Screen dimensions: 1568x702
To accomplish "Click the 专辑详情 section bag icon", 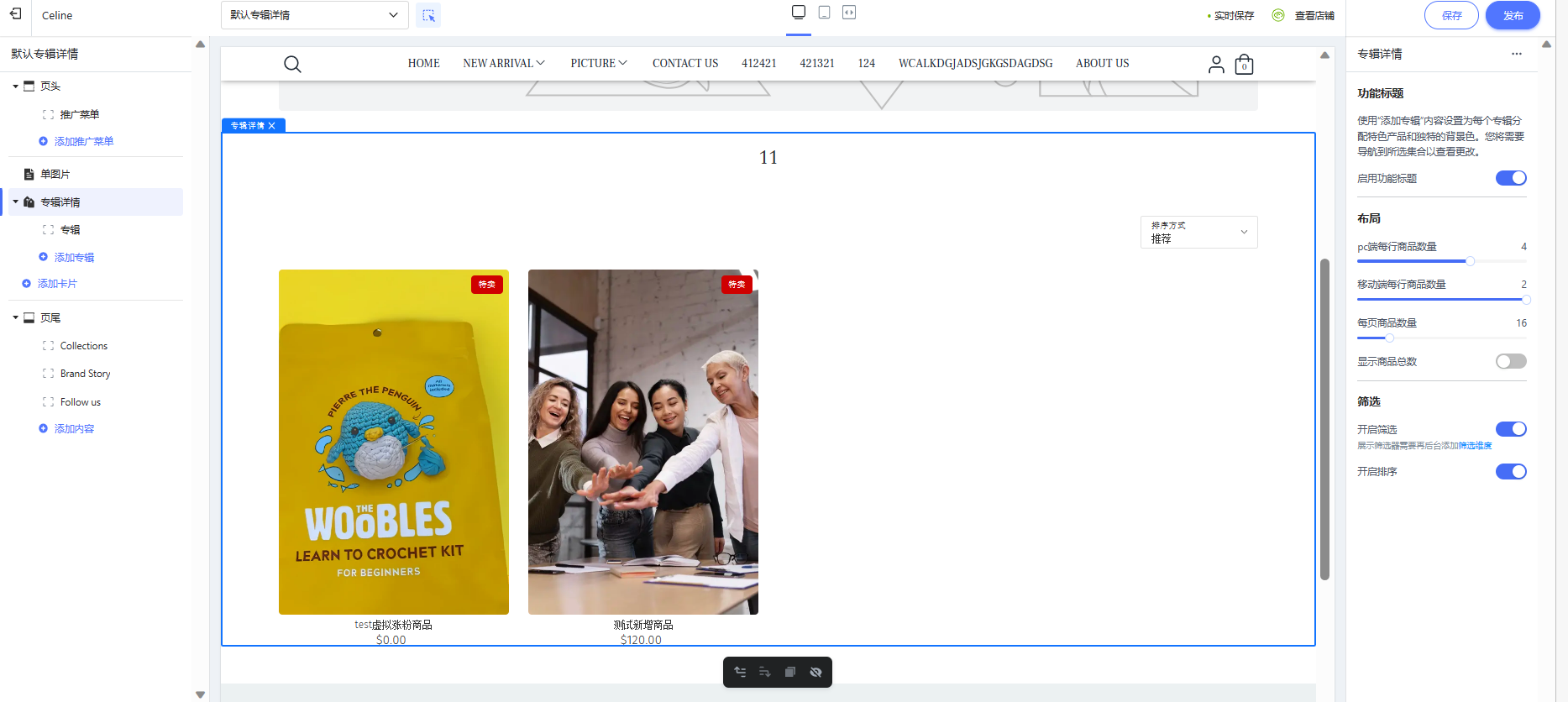I will [29, 202].
